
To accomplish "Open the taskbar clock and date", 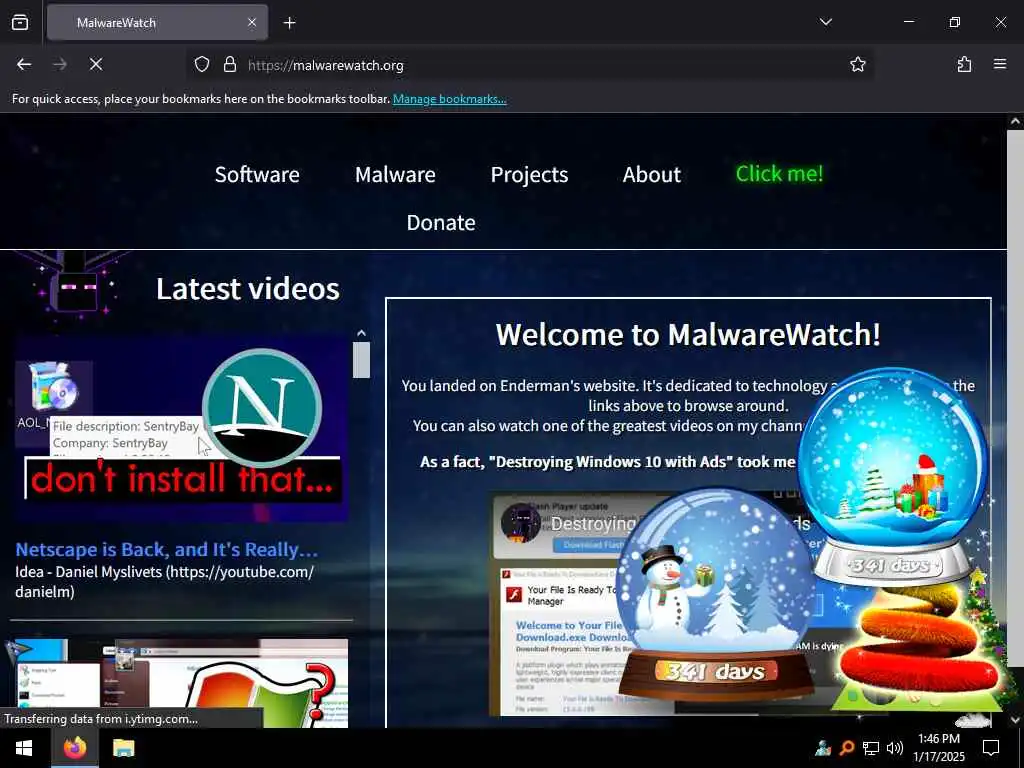I will click(x=938, y=748).
